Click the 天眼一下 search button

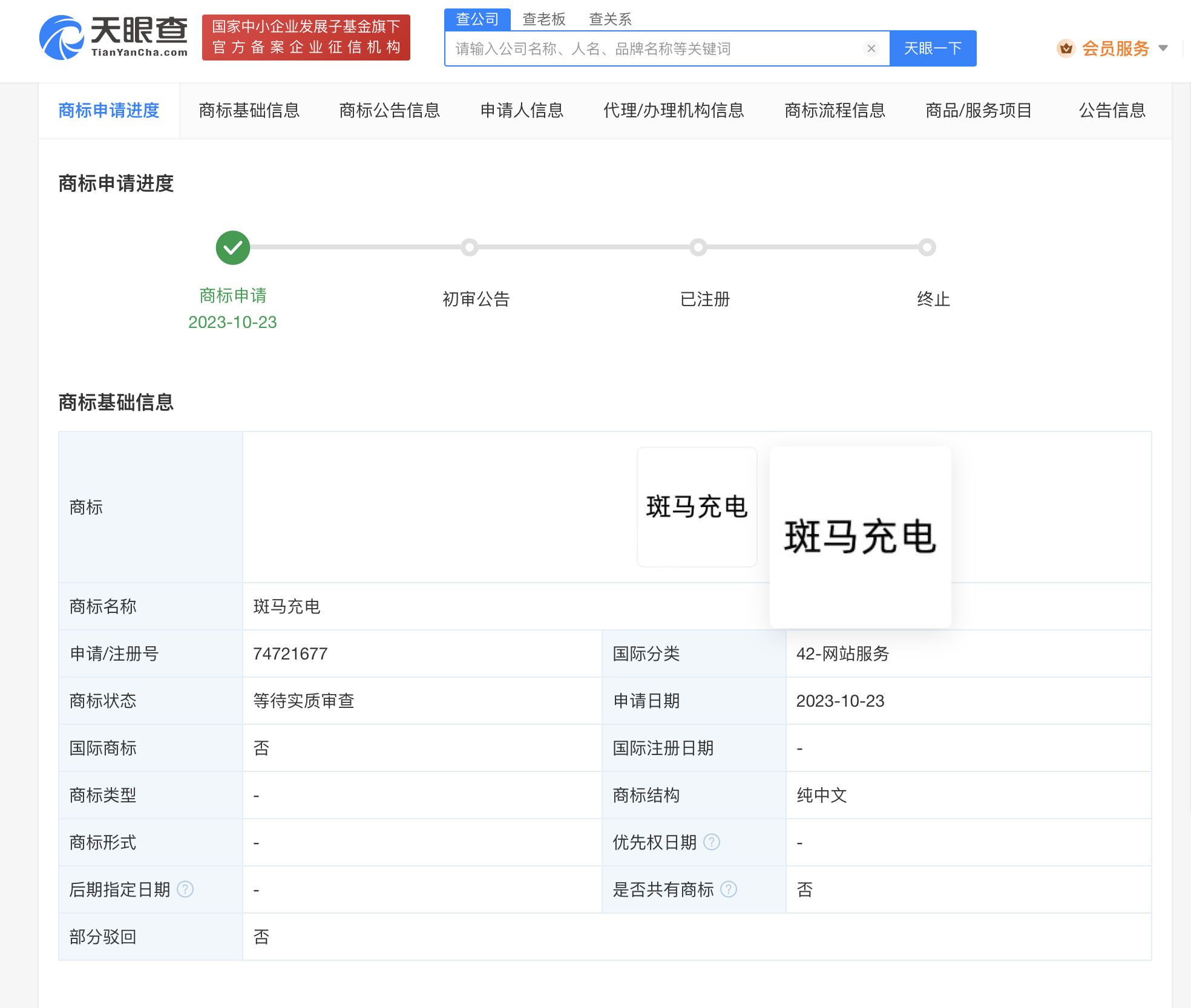coord(933,48)
